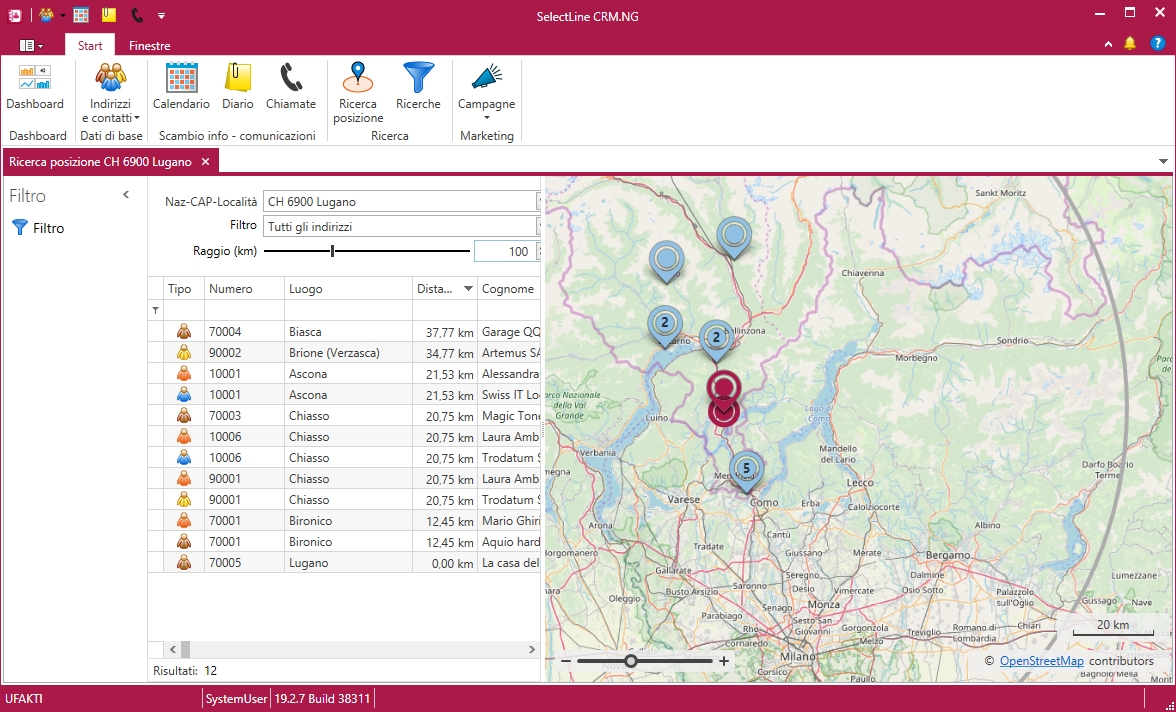
Task: Click the filter row funnel icon
Action: [x=156, y=310]
